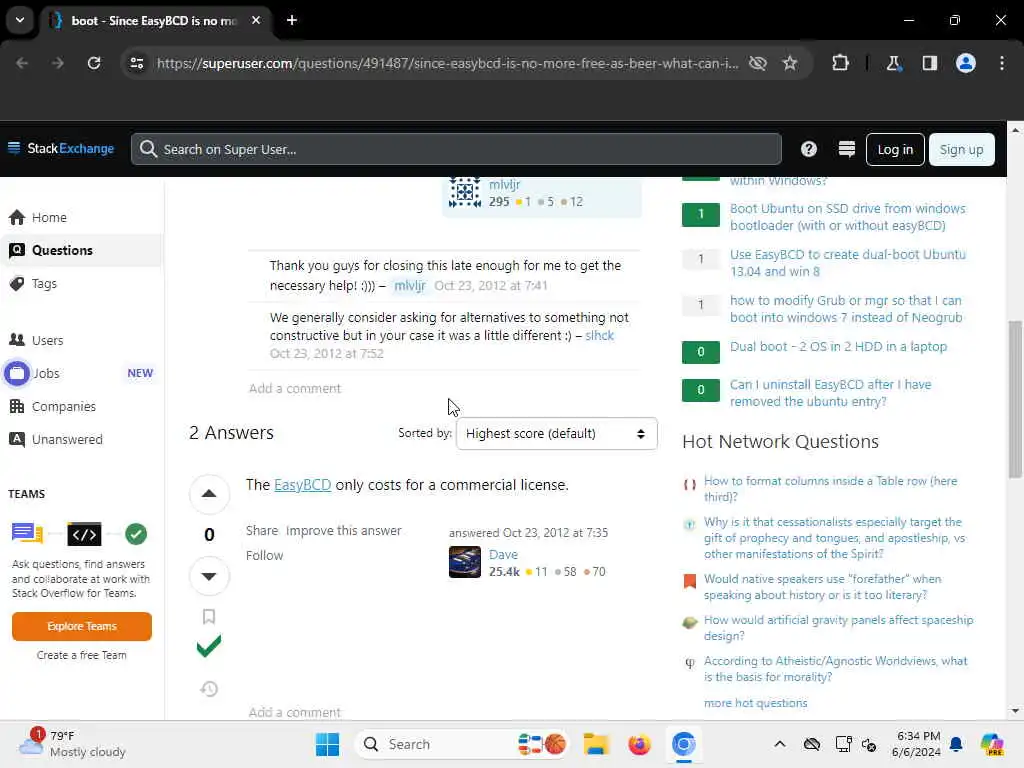Screen dimensions: 1024x768
Task: Downvote Dave's answer
Action: [209, 576]
